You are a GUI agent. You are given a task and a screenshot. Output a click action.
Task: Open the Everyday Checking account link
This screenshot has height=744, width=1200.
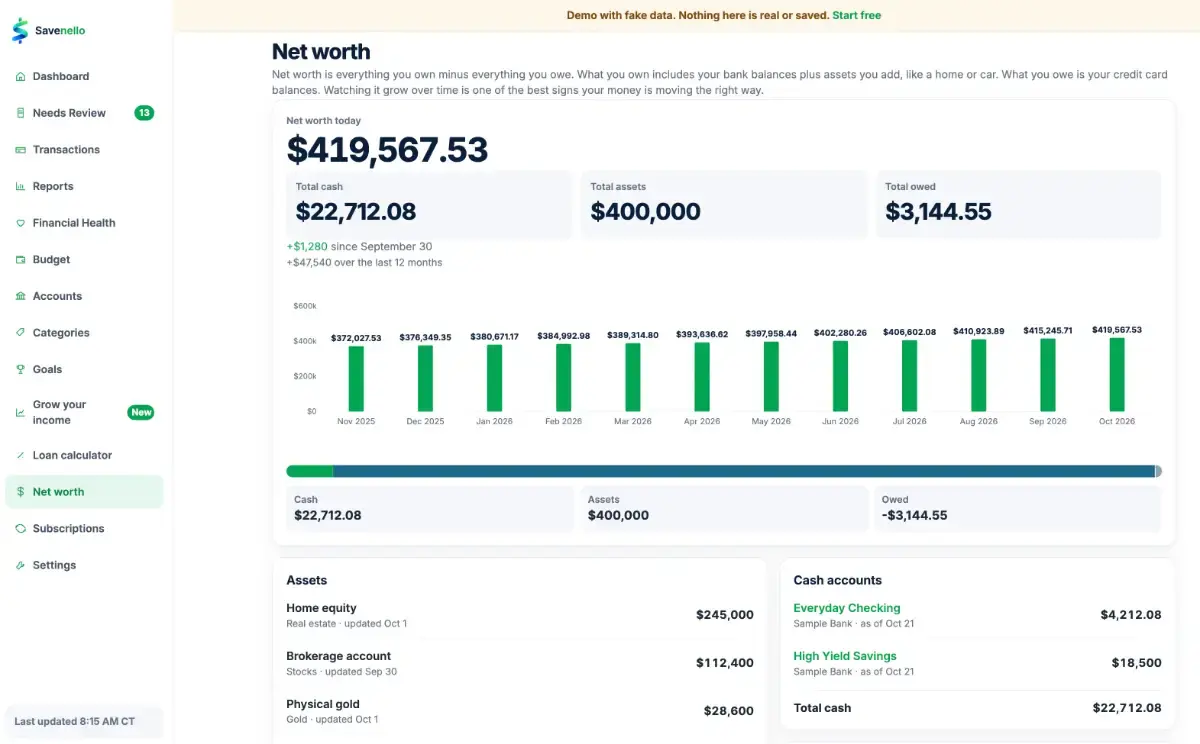846,608
